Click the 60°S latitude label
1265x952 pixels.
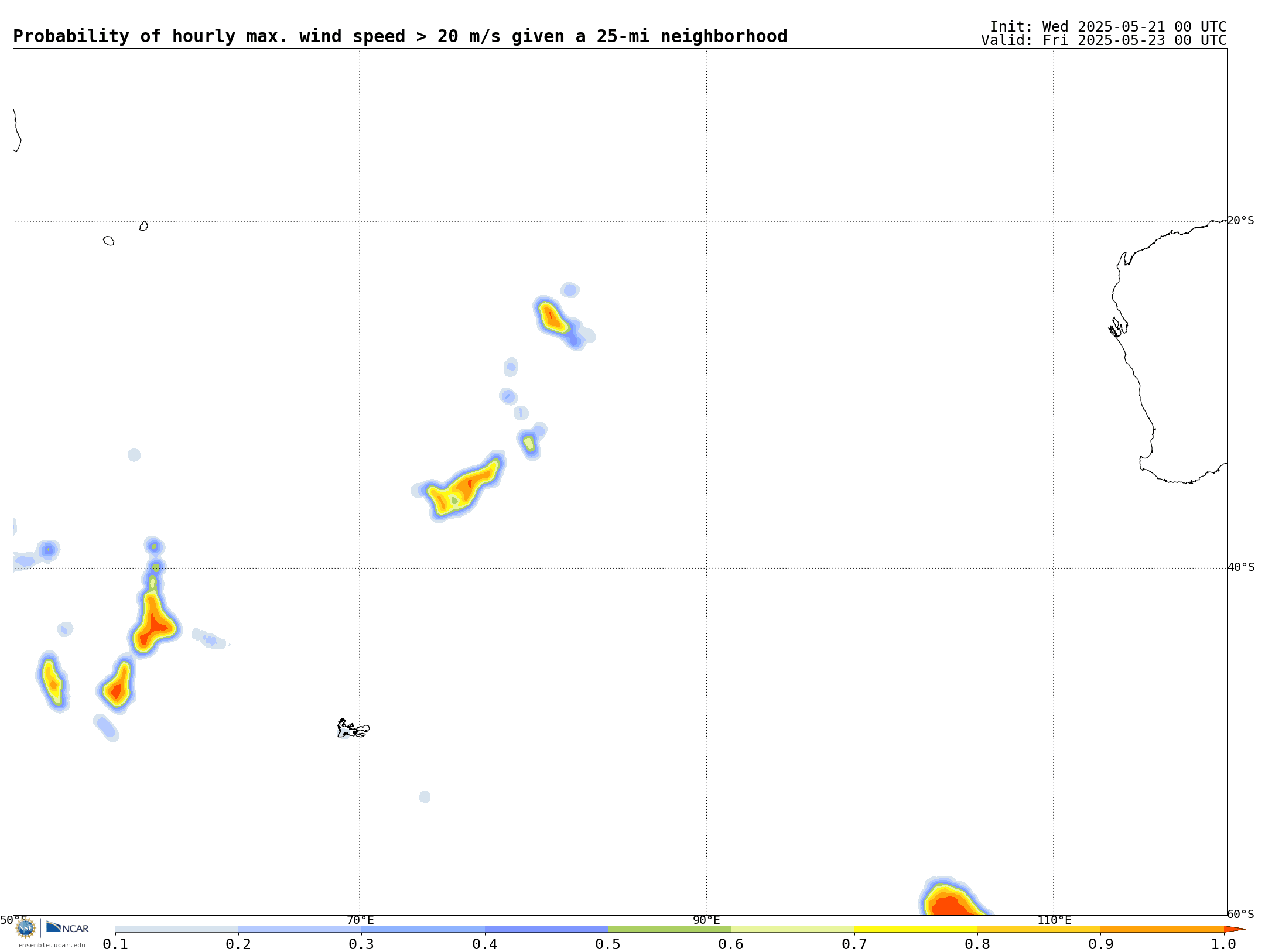coord(1241,914)
